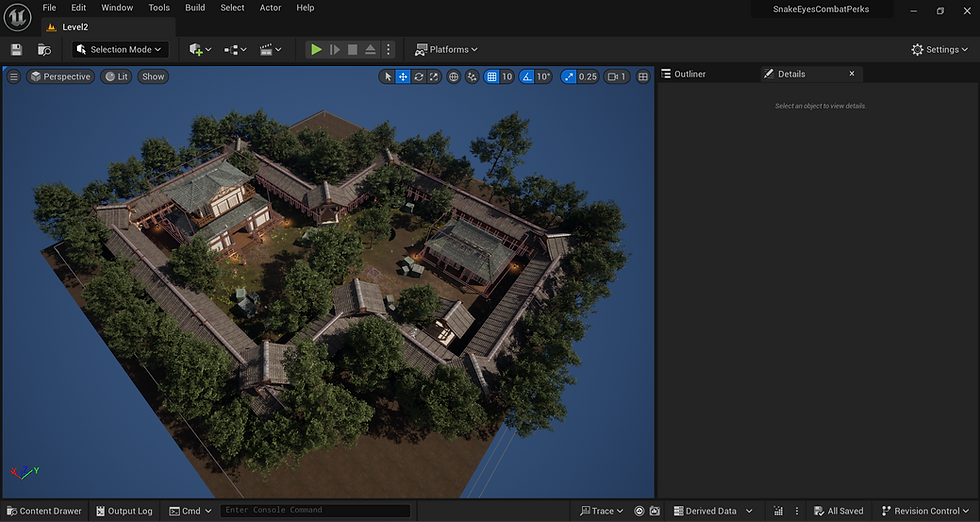Click the trace record circle icon
This screenshot has height=522, width=980.
coord(639,511)
